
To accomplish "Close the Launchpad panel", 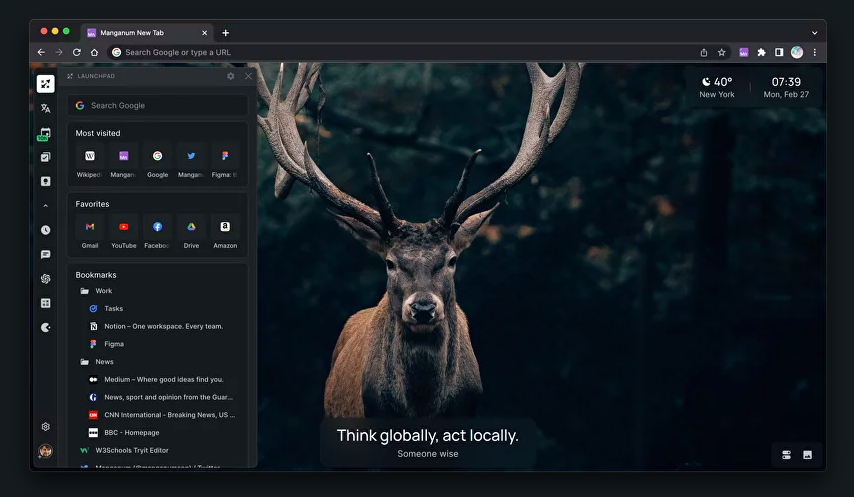I will click(x=248, y=76).
